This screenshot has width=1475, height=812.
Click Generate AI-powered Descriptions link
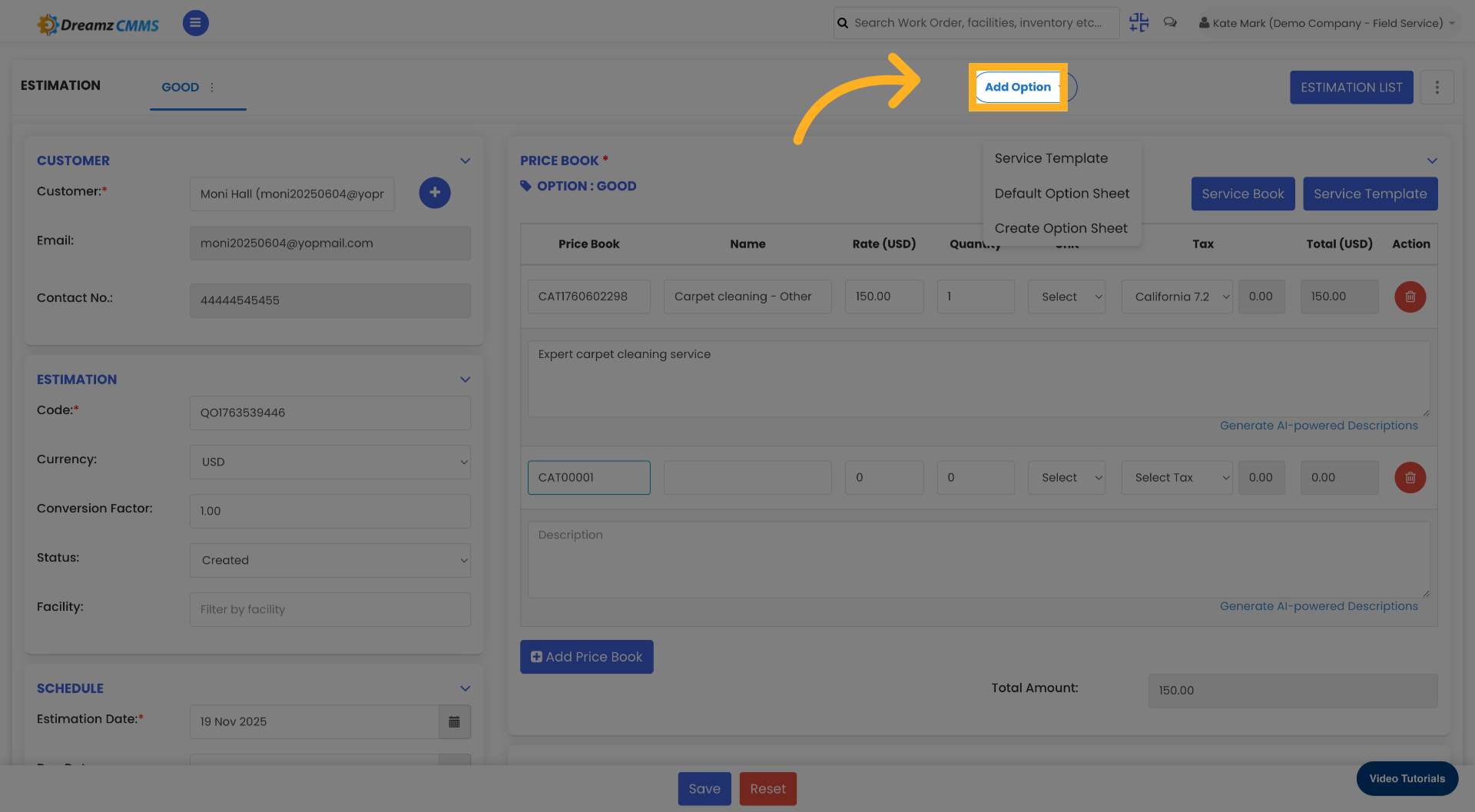[x=1319, y=425]
